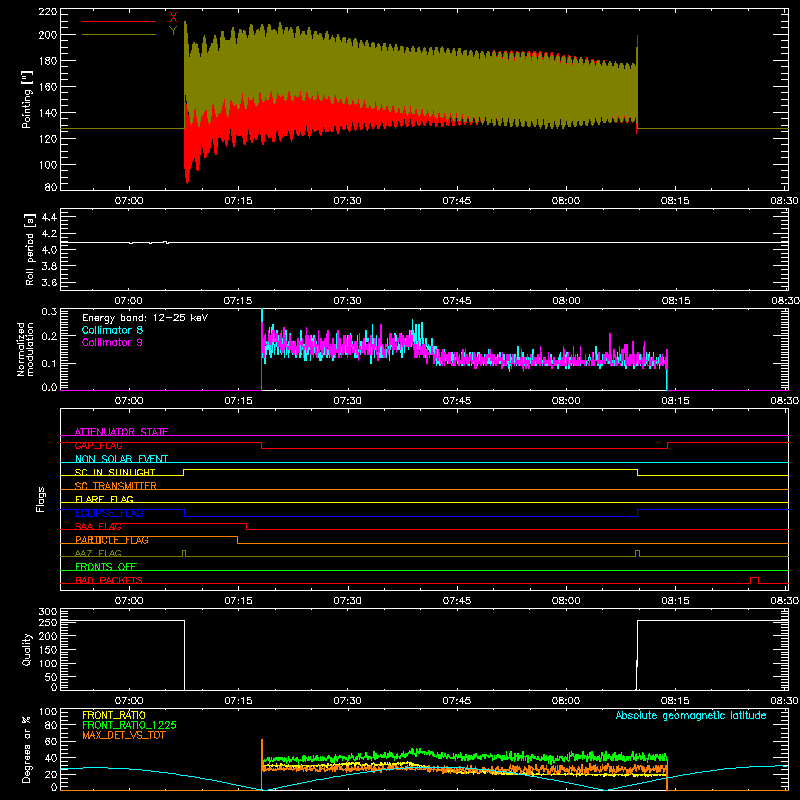Click the Normalized modulation axis title
The image size is (800, 800).
[25, 349]
